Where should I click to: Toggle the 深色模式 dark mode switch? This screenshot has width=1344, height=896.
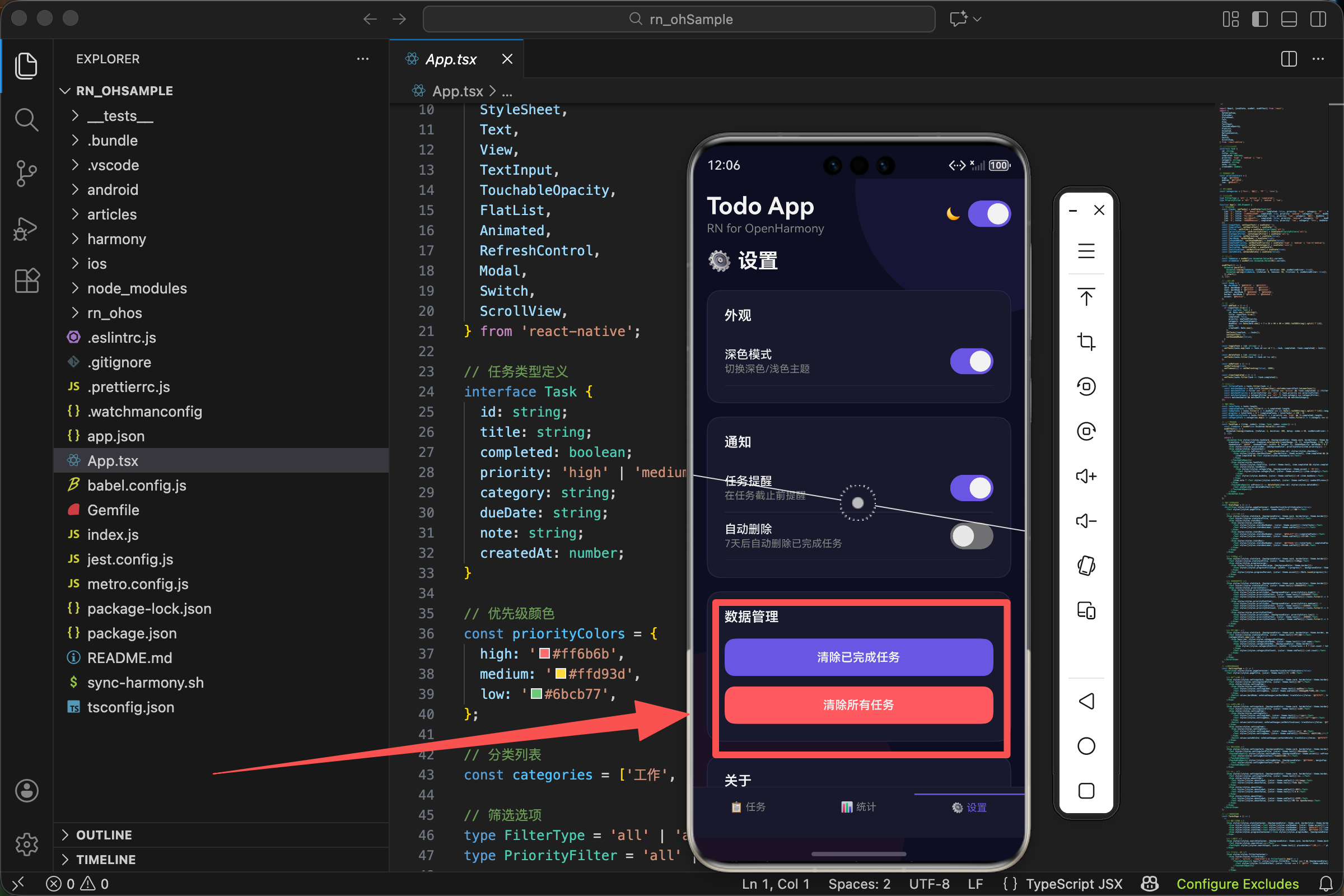972,361
